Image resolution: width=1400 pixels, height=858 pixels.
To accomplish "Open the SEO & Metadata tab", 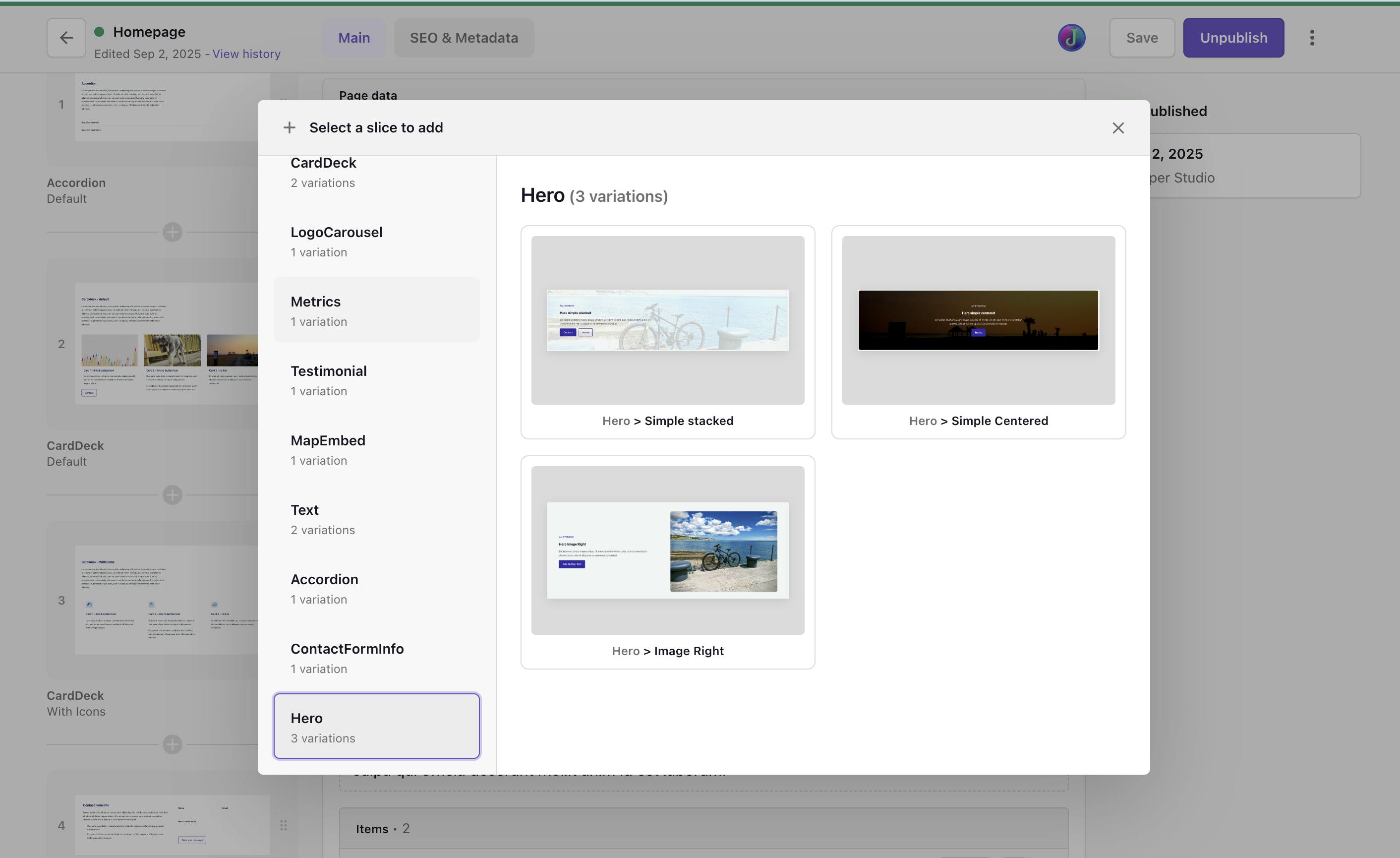I will pyautogui.click(x=464, y=38).
